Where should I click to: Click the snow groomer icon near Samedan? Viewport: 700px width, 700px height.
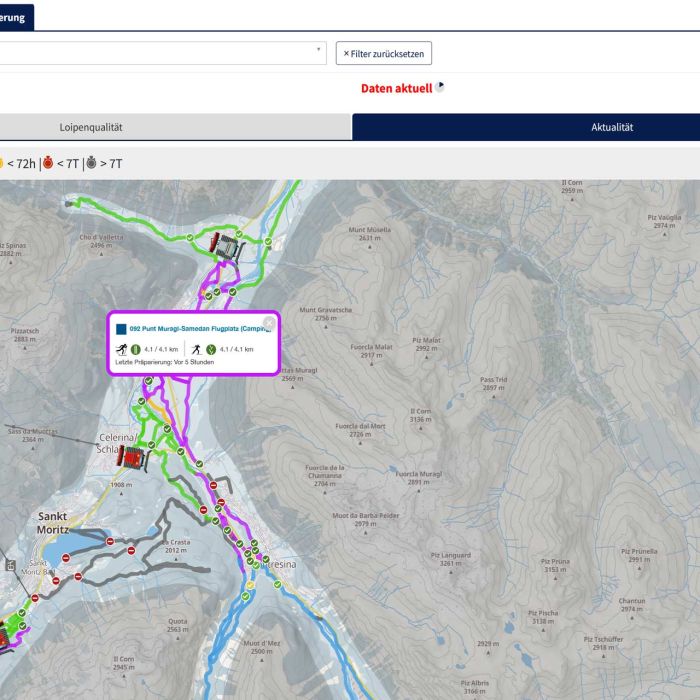coord(225,244)
